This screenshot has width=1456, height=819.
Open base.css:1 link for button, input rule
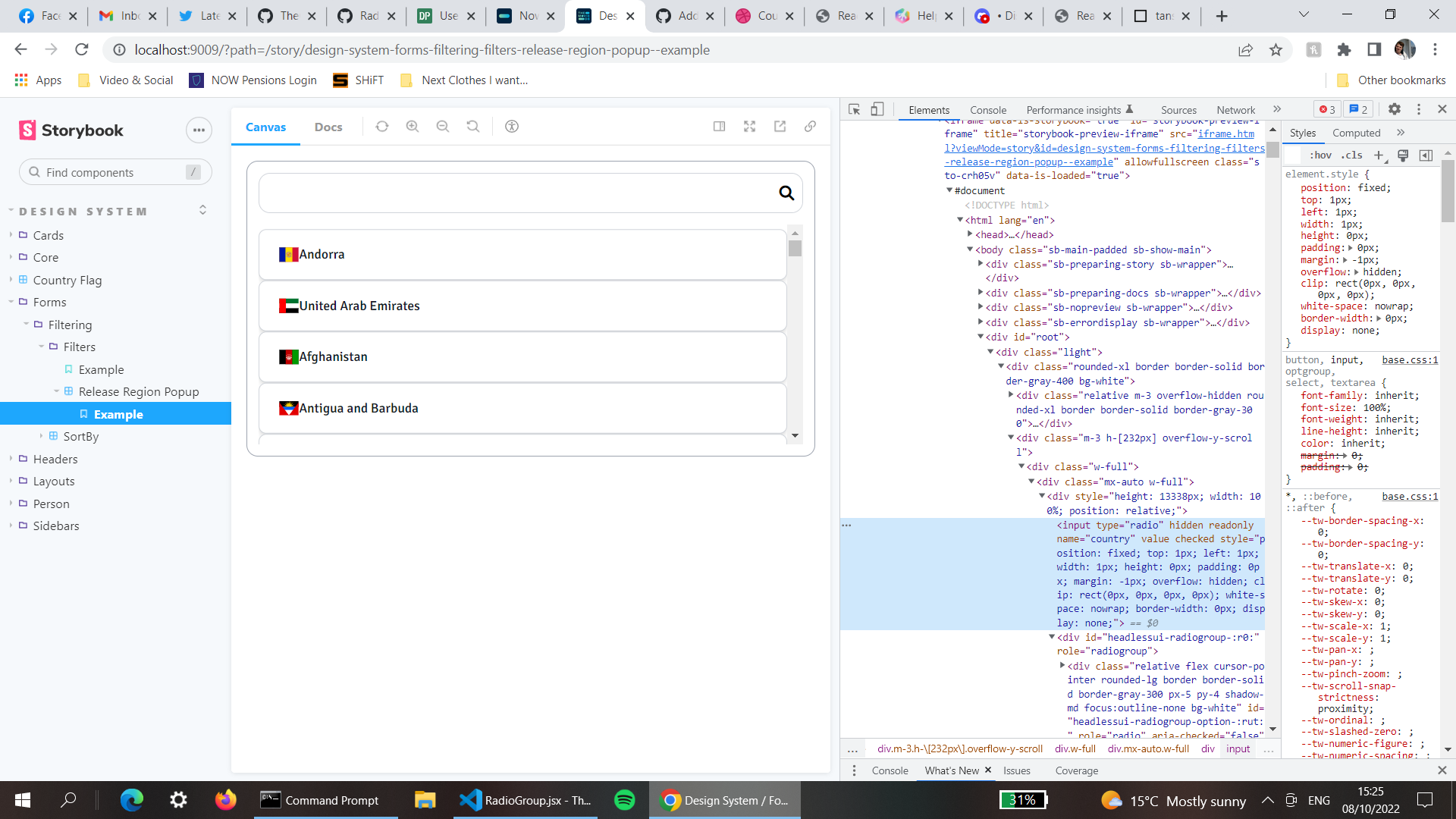coord(1410,360)
